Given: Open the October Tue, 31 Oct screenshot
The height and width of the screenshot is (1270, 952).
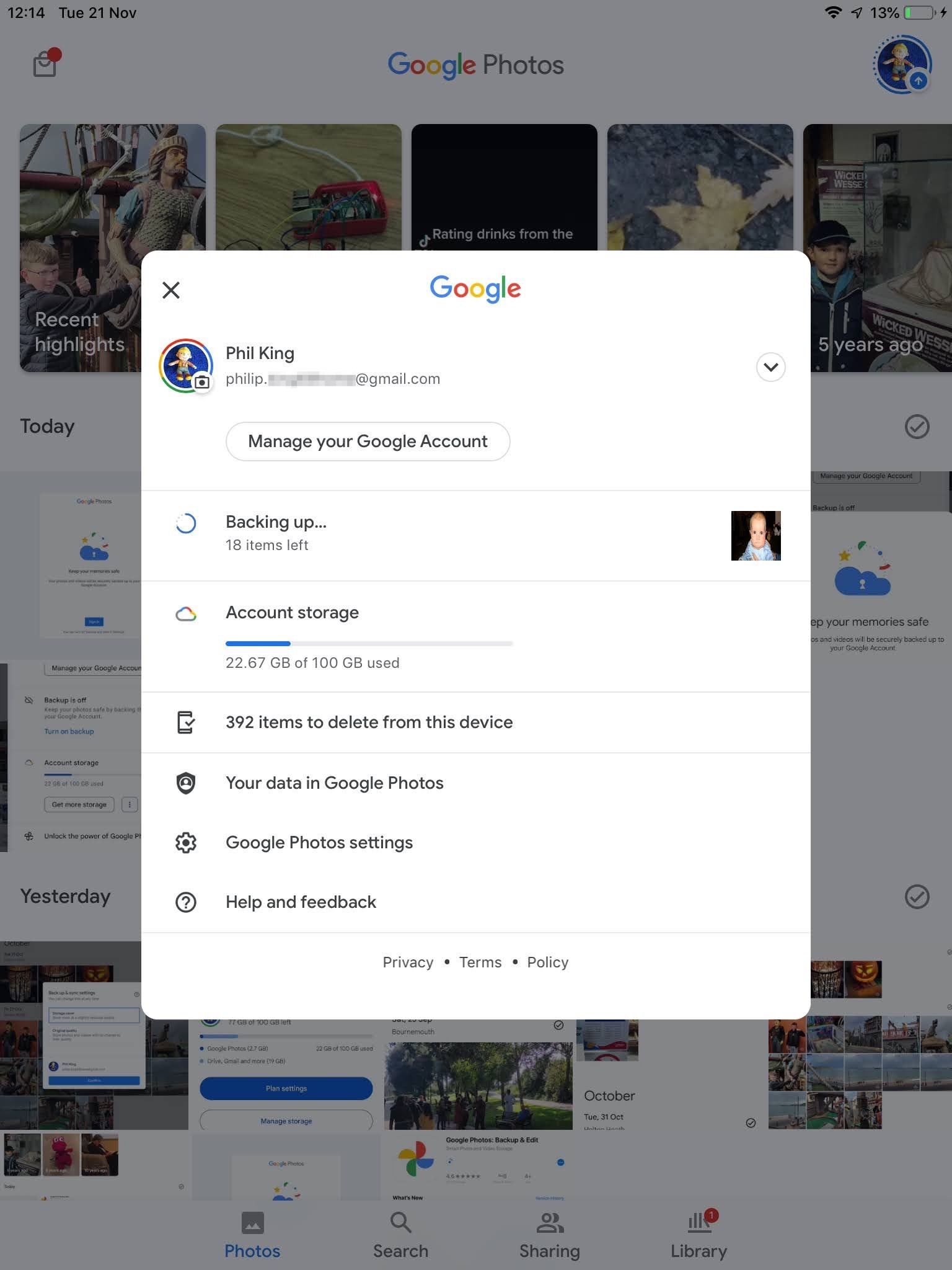Looking at the screenshot, I should coord(669,1074).
